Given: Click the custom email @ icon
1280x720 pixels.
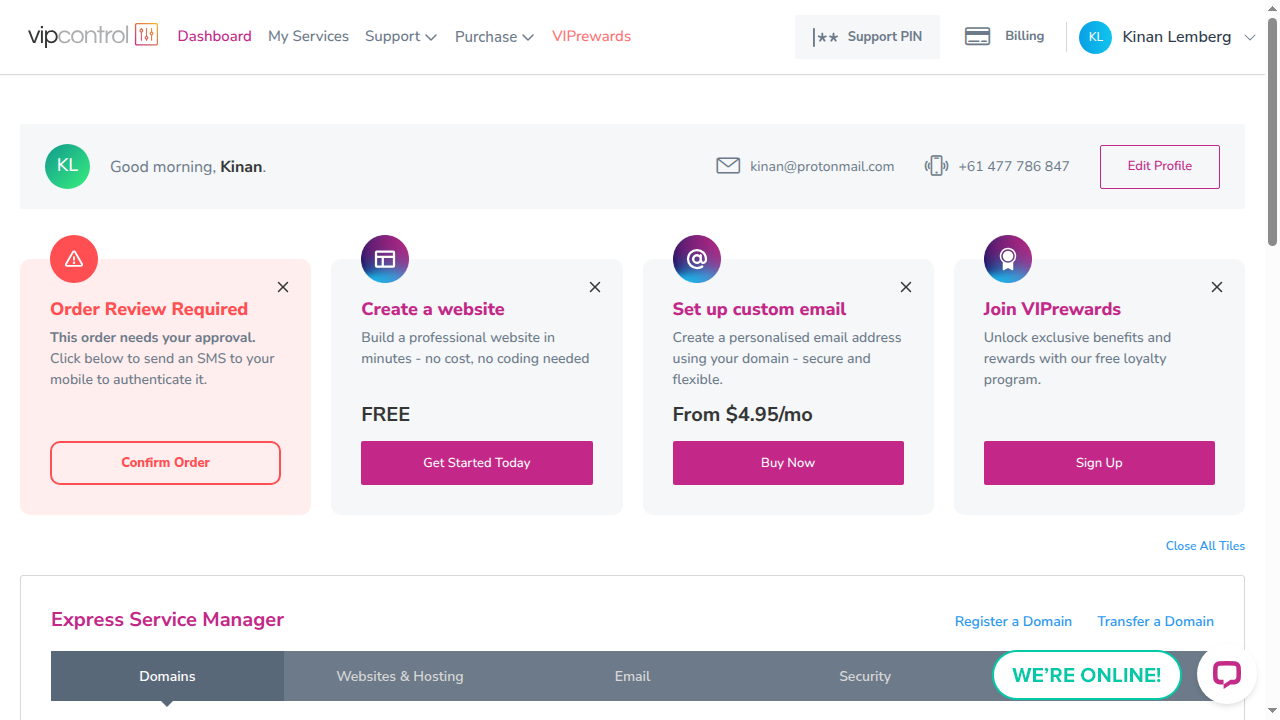Looking at the screenshot, I should pyautogui.click(x=697, y=259).
